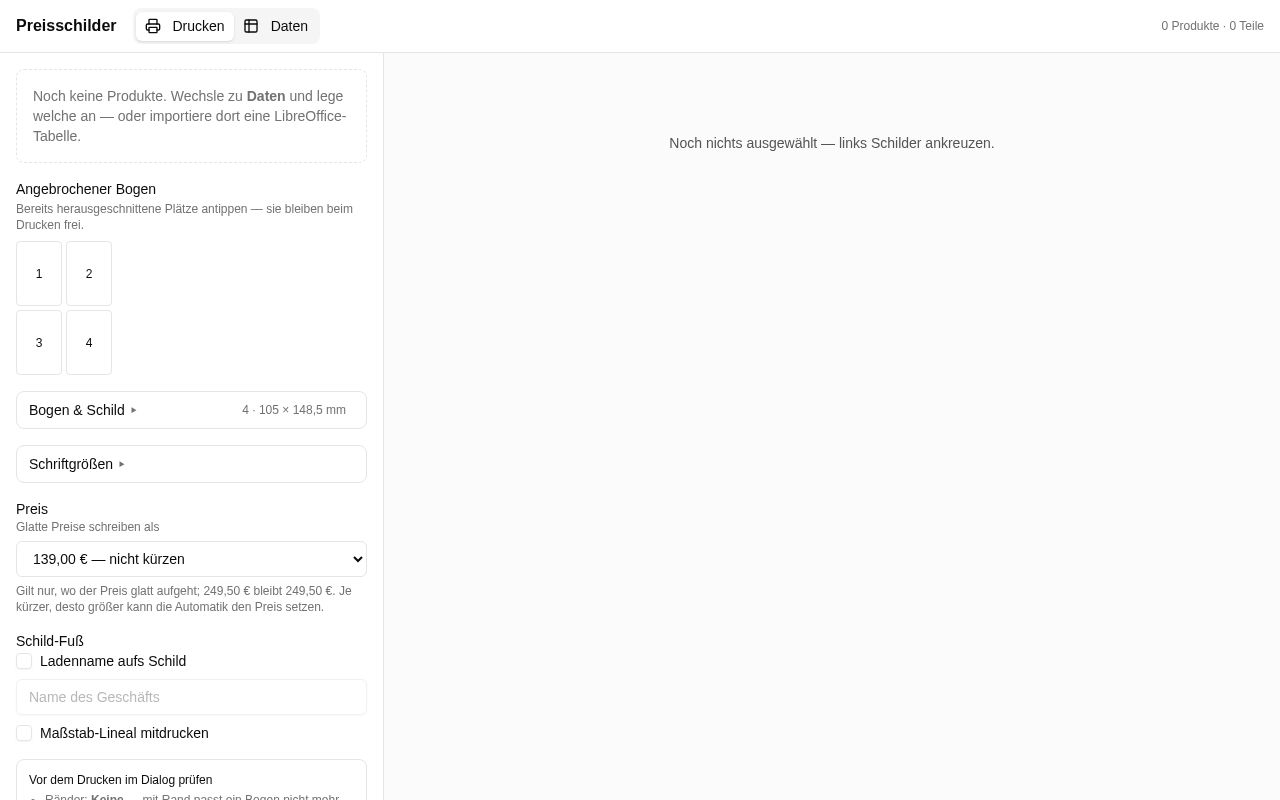The image size is (1280, 800).
Task: Switch to the Drucken tab
Action: pos(185,26)
